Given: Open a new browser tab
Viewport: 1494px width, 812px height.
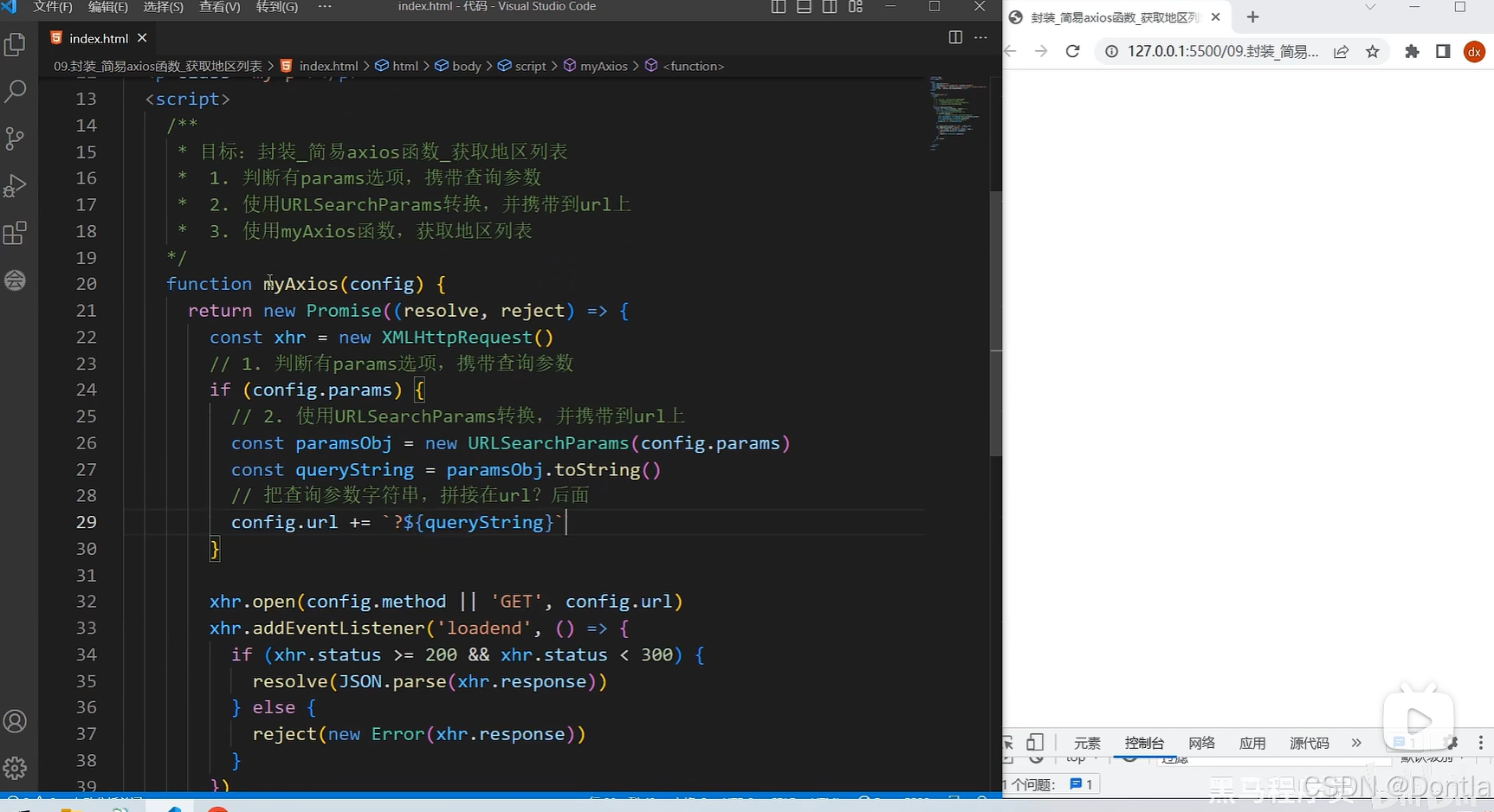Looking at the screenshot, I should point(1252,17).
